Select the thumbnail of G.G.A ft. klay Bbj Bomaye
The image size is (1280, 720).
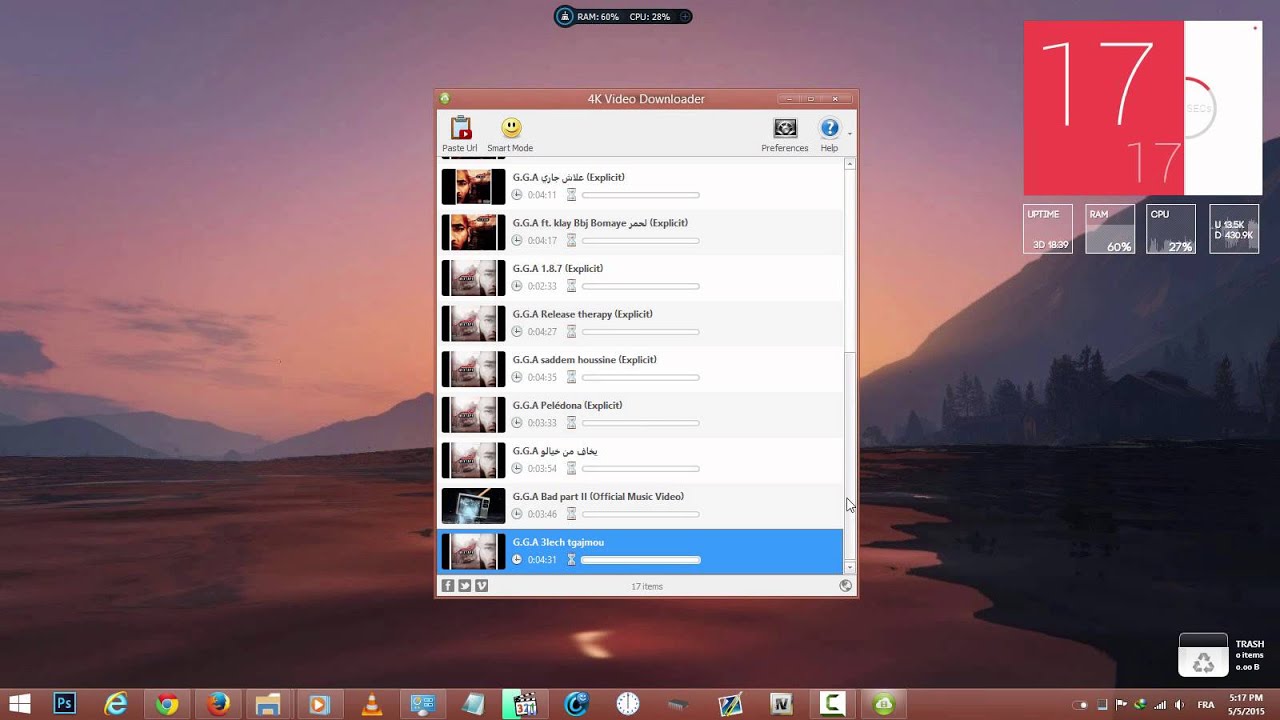(474, 232)
